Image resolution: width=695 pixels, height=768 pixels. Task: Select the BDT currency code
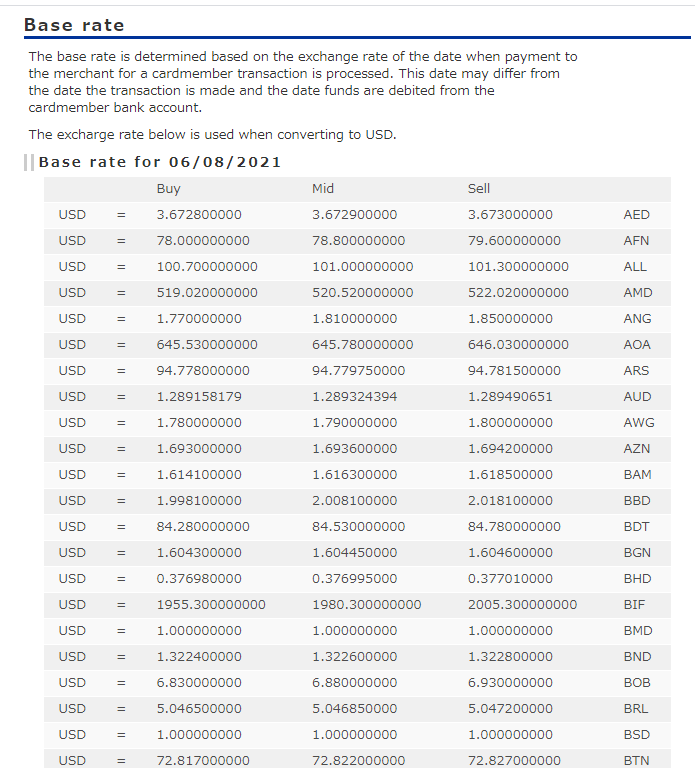[636, 526]
